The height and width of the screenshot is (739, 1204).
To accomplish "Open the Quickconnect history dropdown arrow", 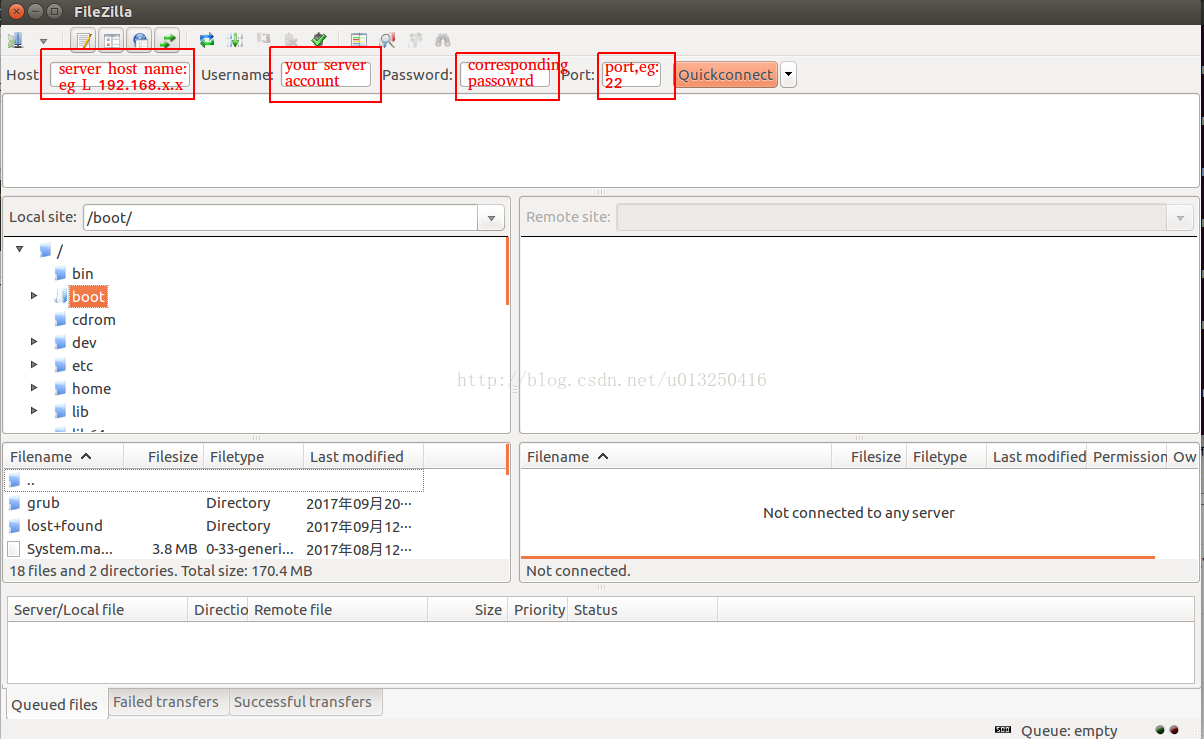I will click(x=788, y=75).
